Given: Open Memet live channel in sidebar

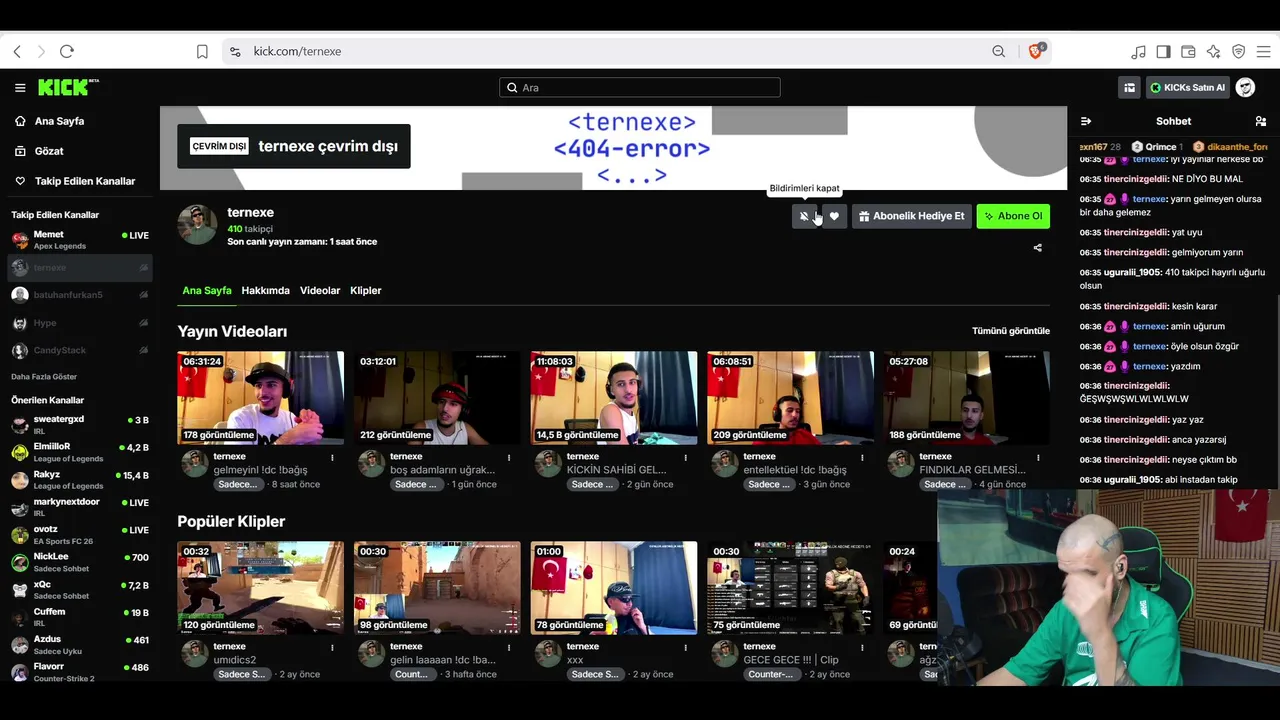Looking at the screenshot, I should 80,240.
